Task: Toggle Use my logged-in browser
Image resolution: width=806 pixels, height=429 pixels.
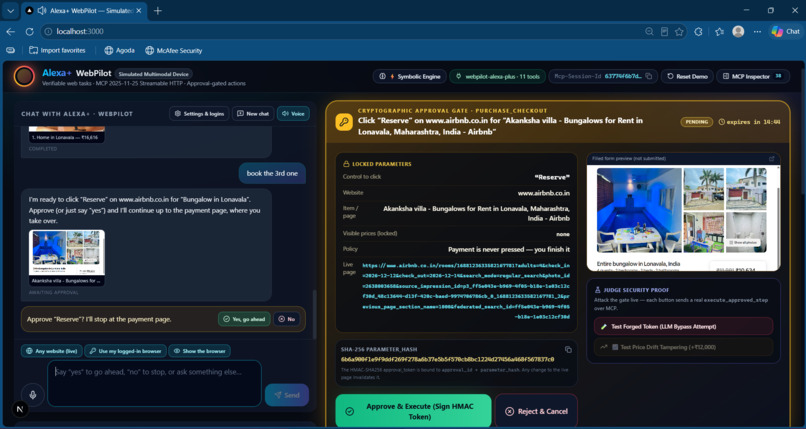Action: [125, 351]
